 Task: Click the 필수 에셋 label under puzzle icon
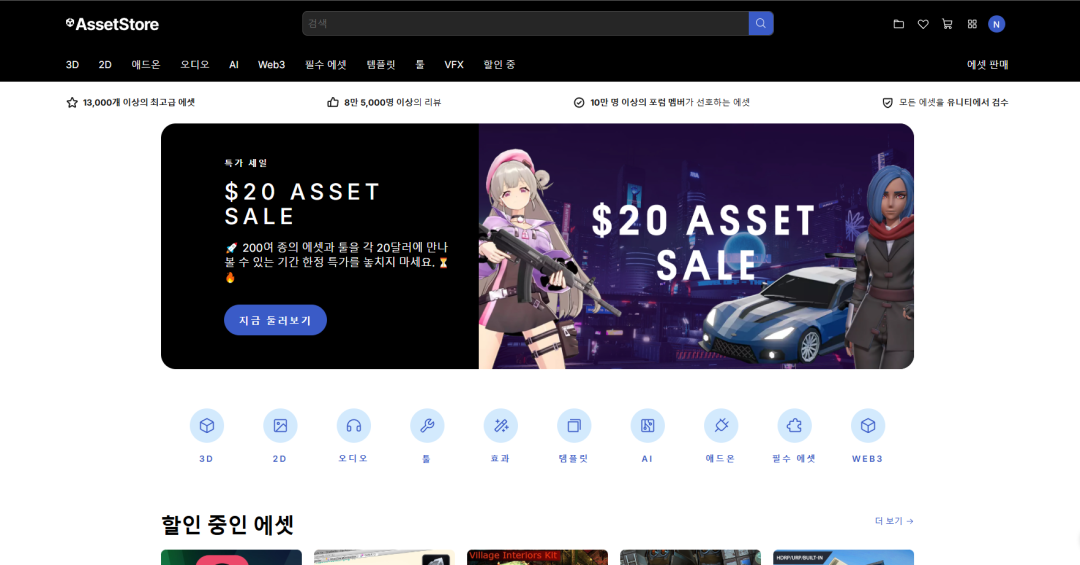point(794,458)
